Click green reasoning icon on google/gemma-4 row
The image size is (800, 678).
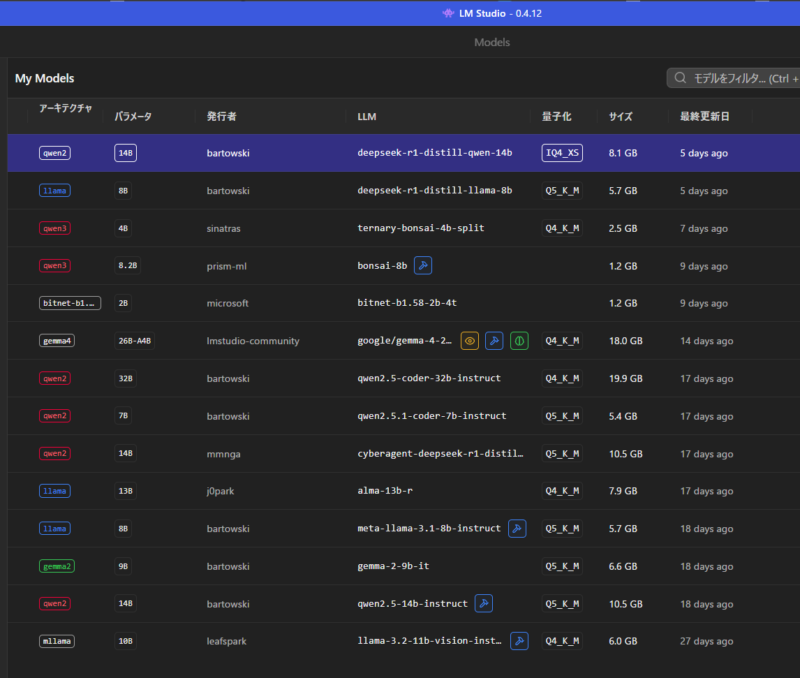519,341
